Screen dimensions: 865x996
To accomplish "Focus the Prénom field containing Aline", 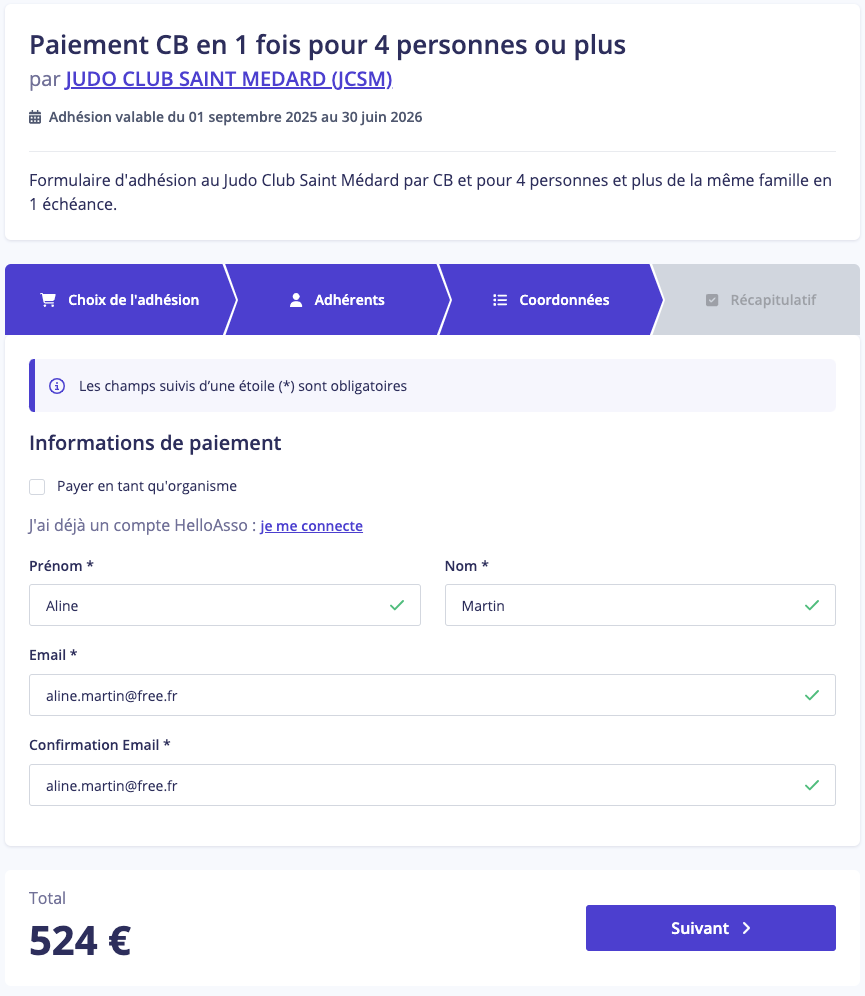I will click(x=225, y=605).
